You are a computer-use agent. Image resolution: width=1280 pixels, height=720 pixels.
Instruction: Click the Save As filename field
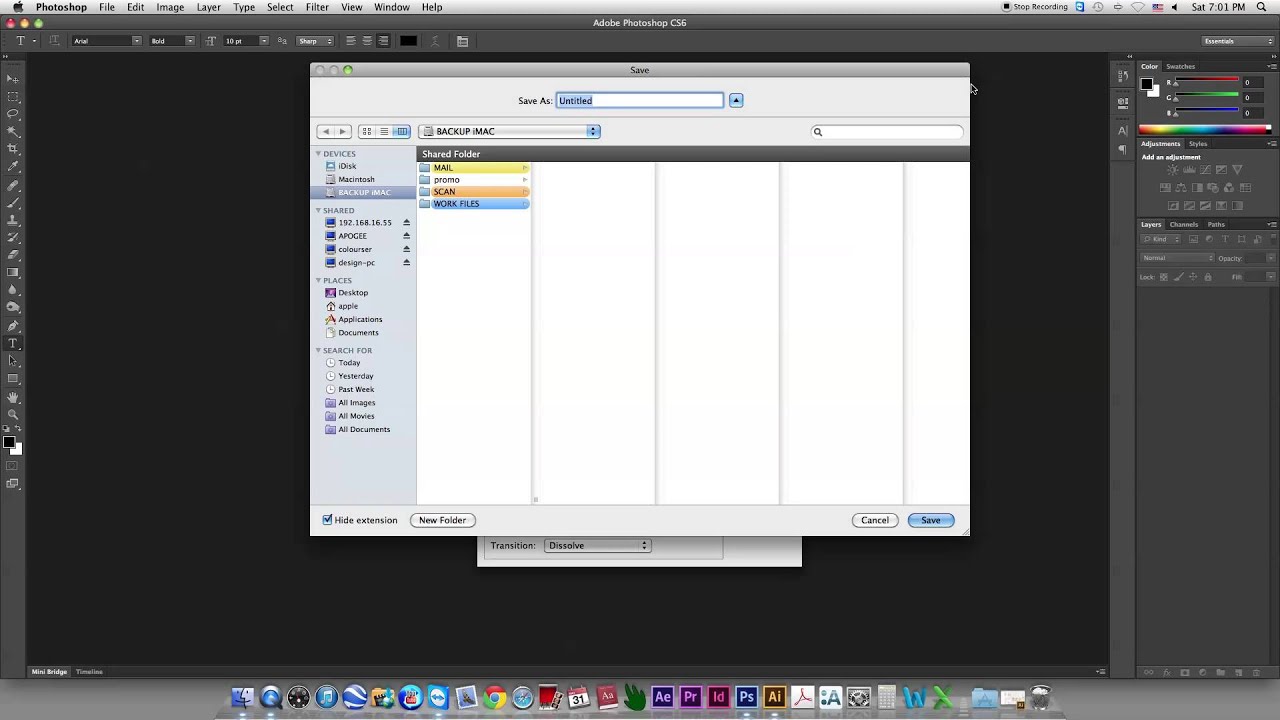coord(640,100)
